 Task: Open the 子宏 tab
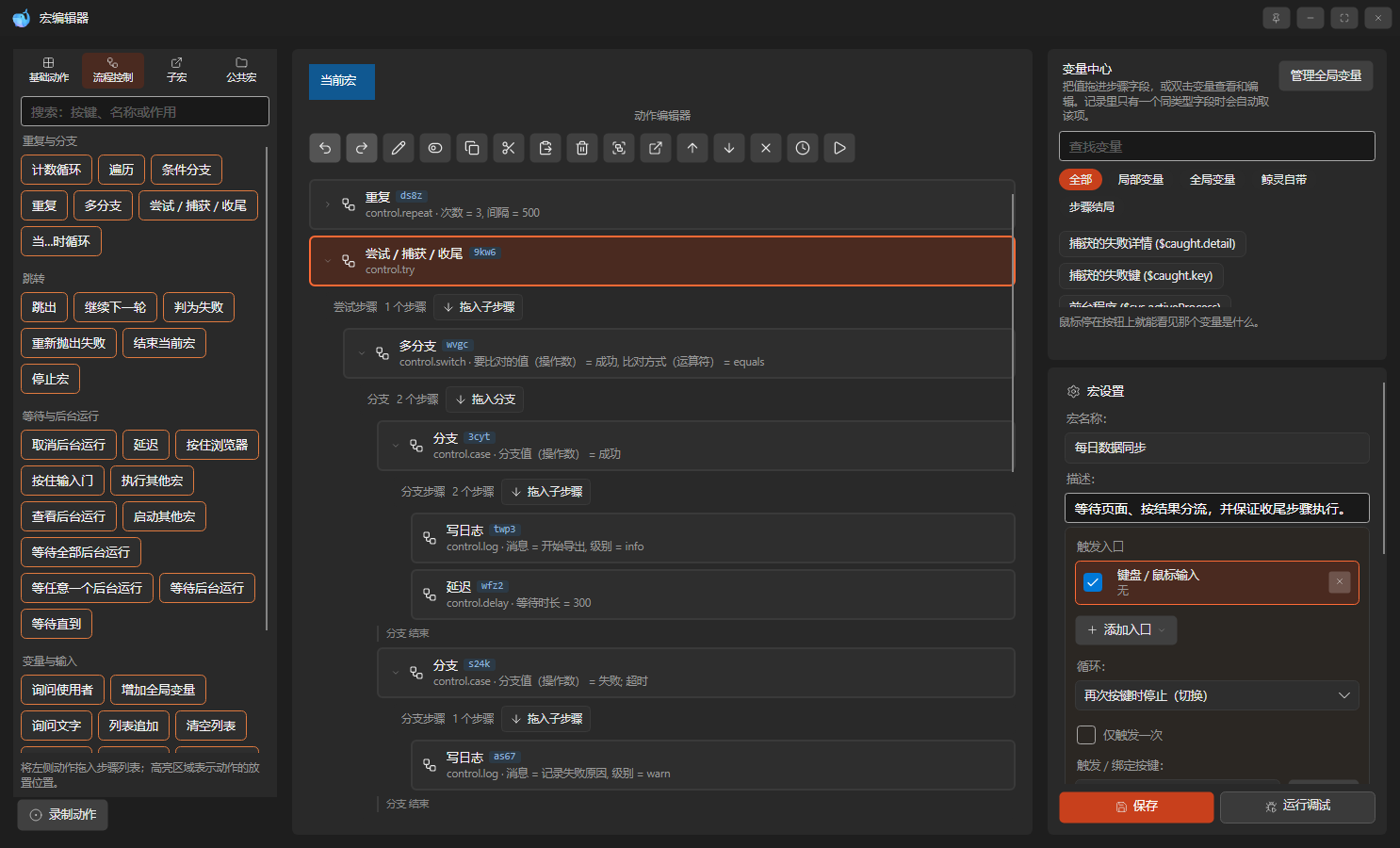click(x=177, y=71)
